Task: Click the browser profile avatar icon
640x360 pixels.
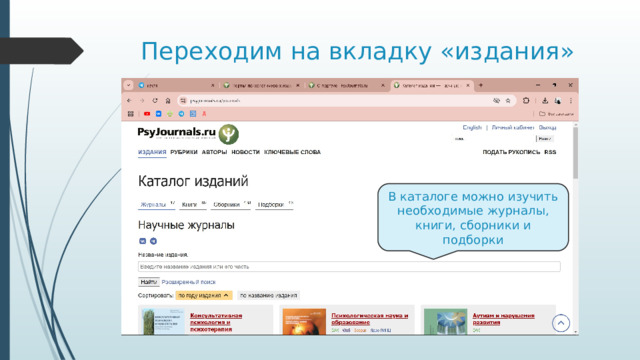Action: [558, 100]
